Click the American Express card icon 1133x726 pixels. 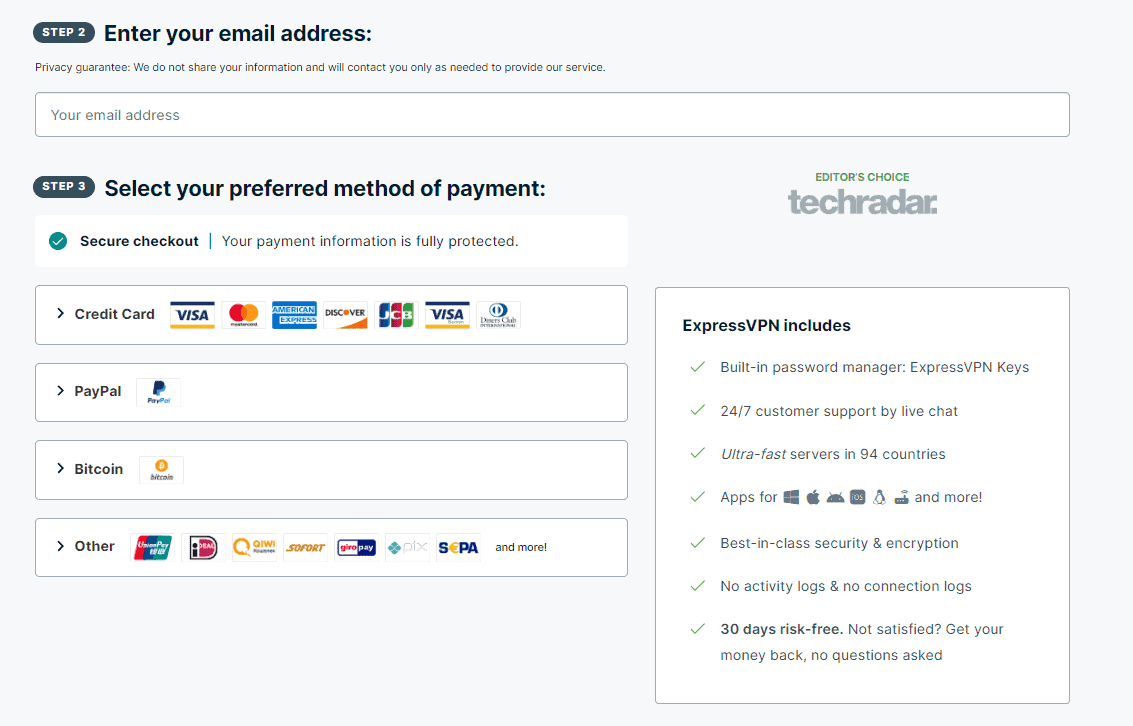[294, 315]
